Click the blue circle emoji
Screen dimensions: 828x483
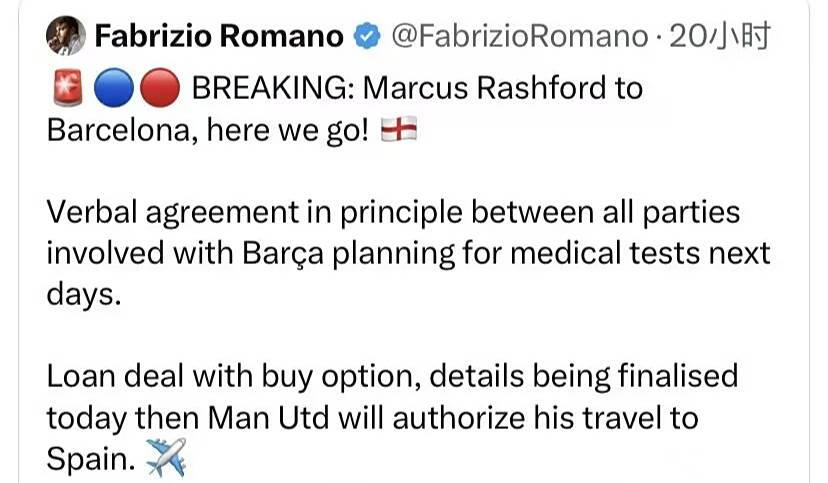(112, 90)
